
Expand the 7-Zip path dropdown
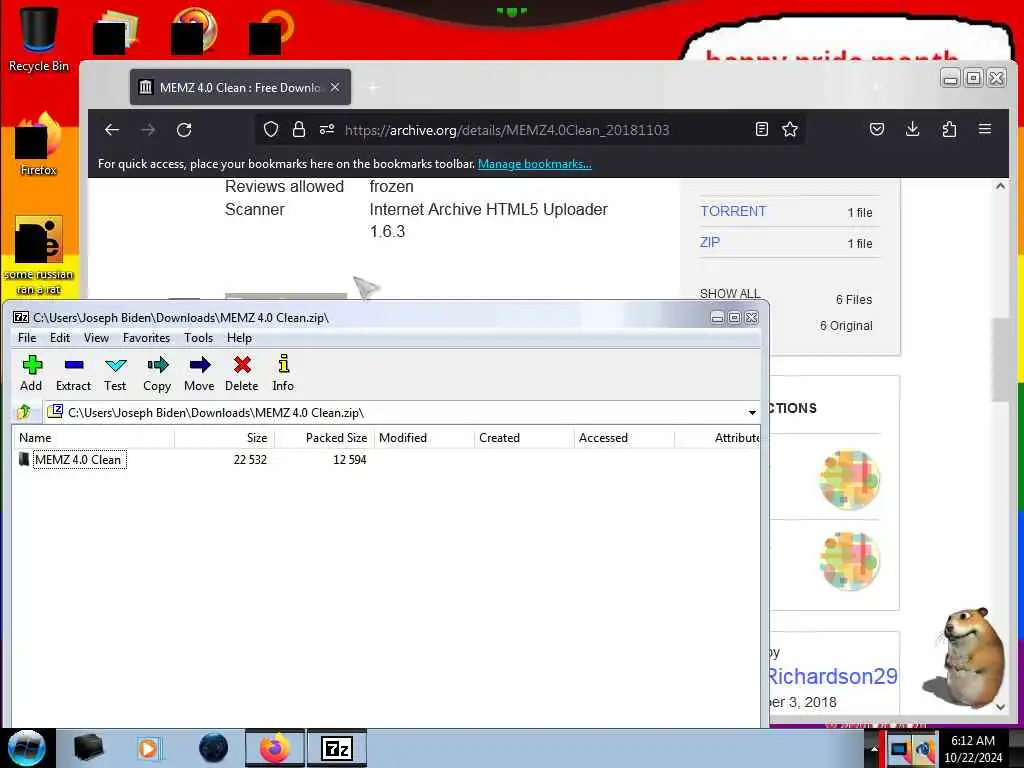(752, 413)
